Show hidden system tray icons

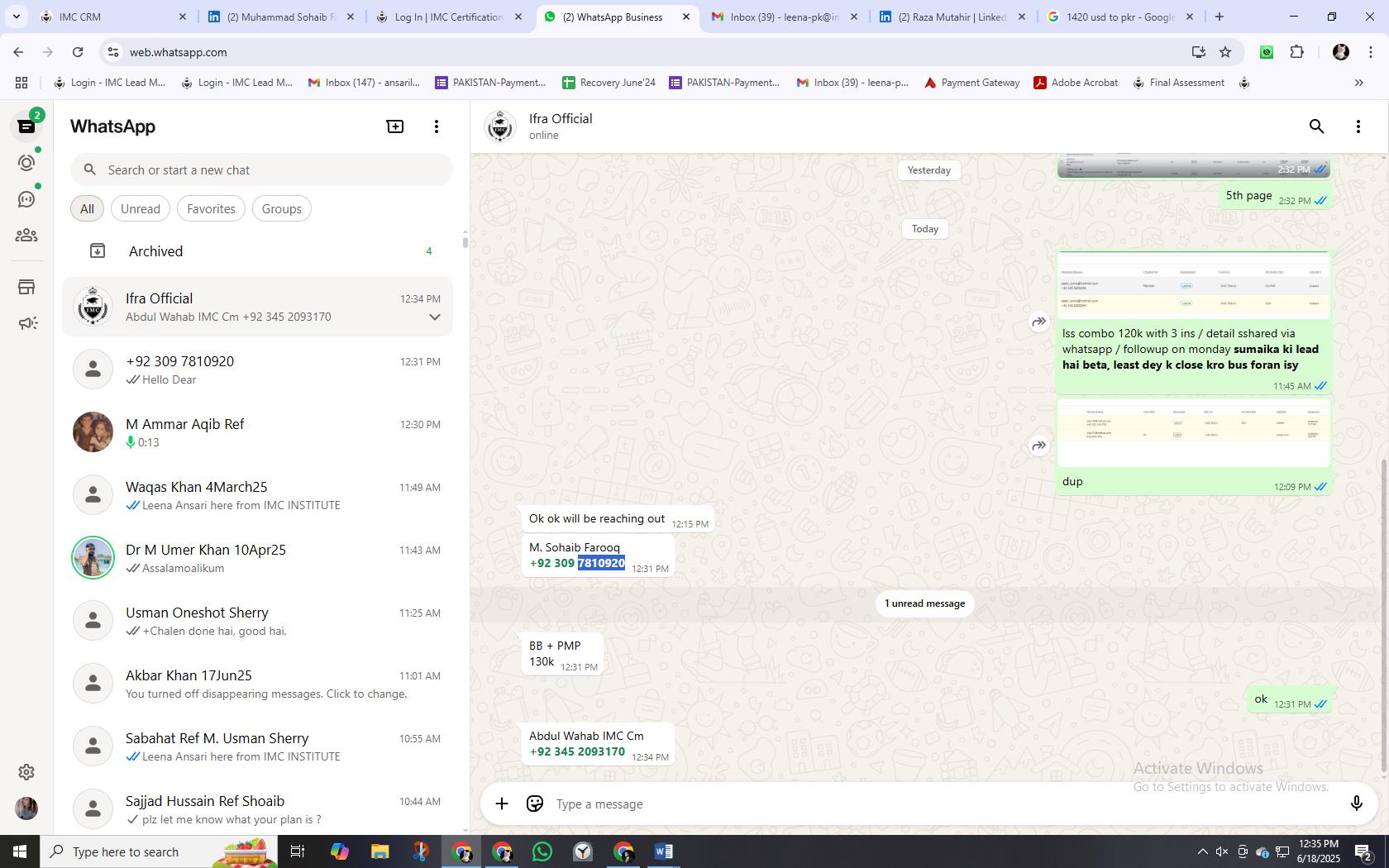(x=1202, y=852)
